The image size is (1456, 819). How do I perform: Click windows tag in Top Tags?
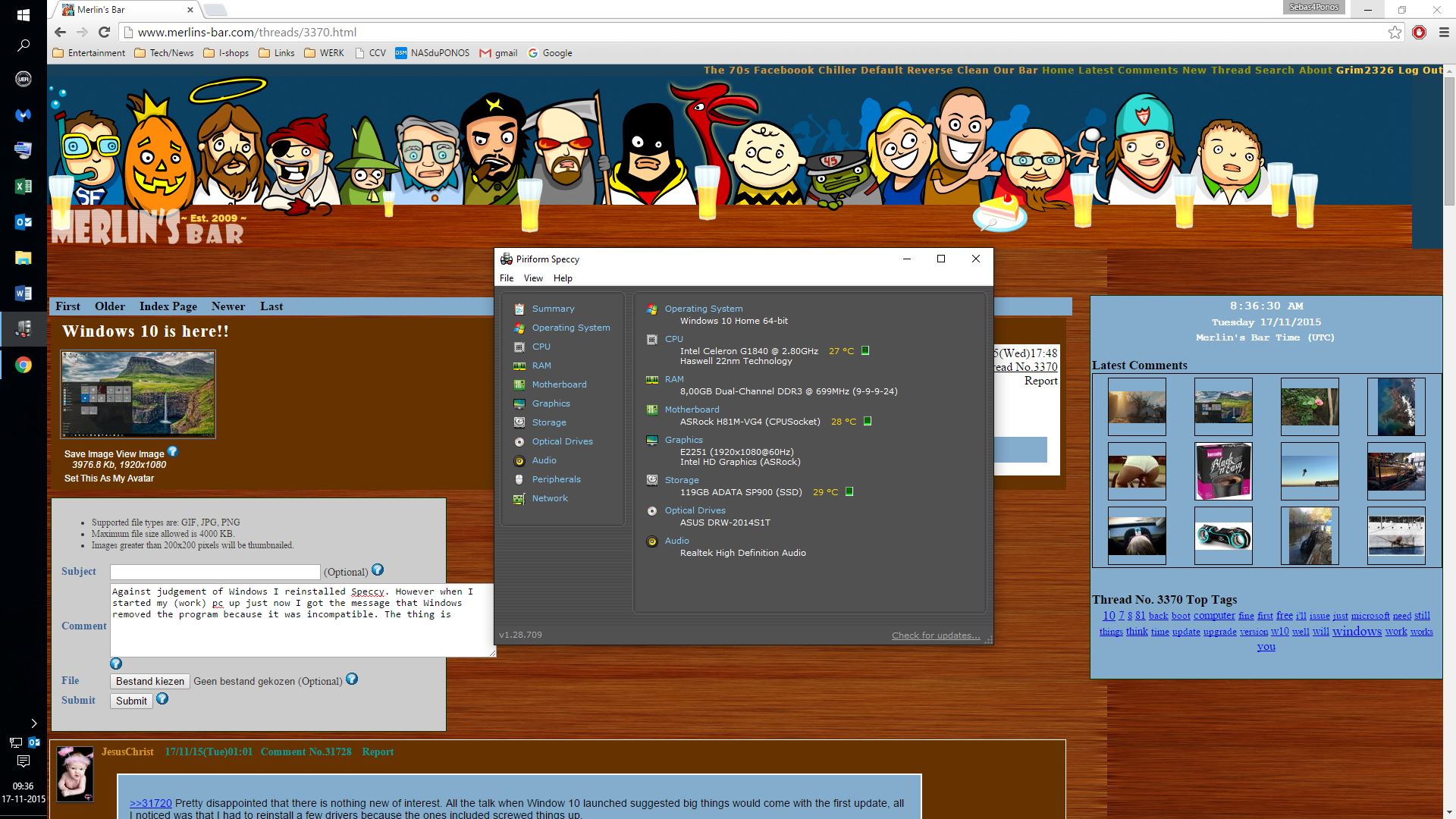point(1357,631)
